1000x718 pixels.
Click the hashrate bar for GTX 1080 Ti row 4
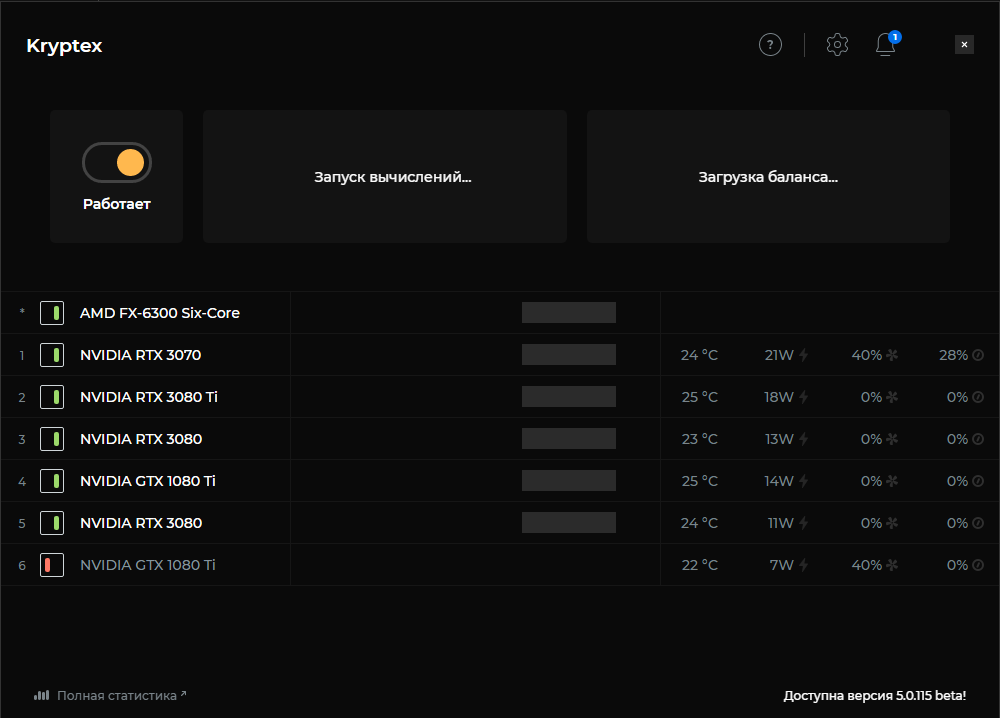click(x=569, y=481)
